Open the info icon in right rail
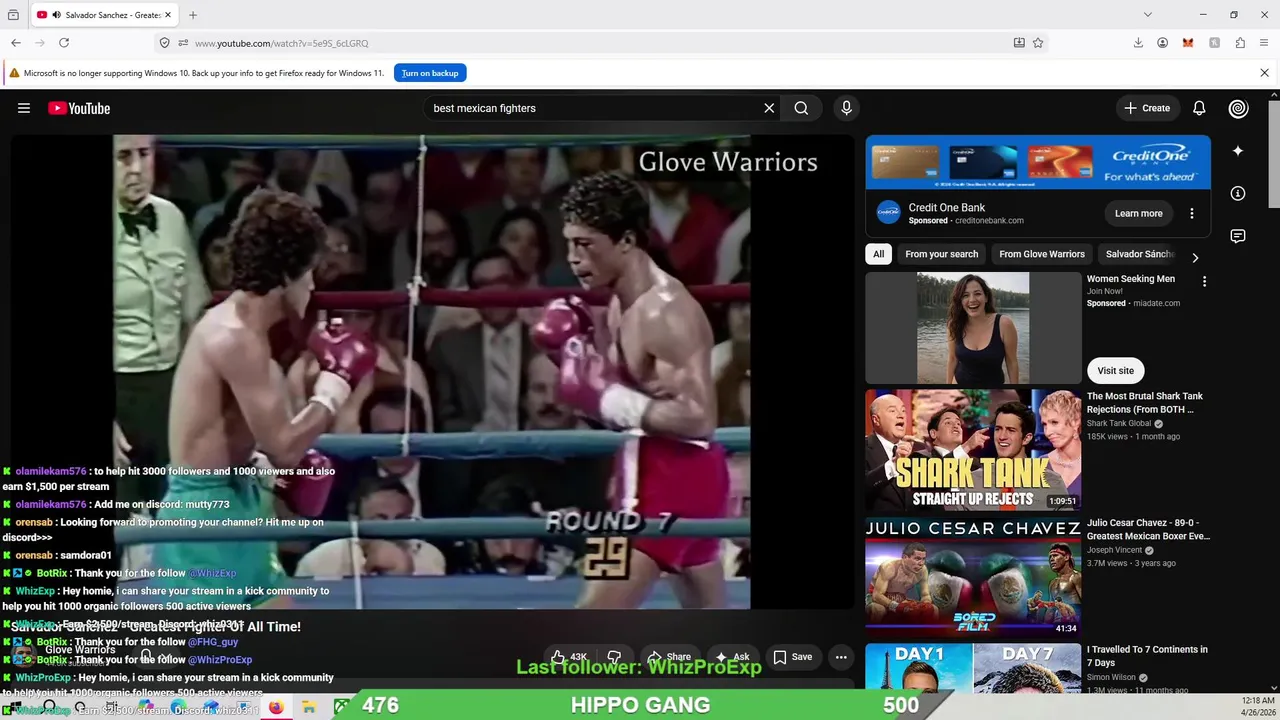This screenshot has width=1280, height=720. [1238, 193]
